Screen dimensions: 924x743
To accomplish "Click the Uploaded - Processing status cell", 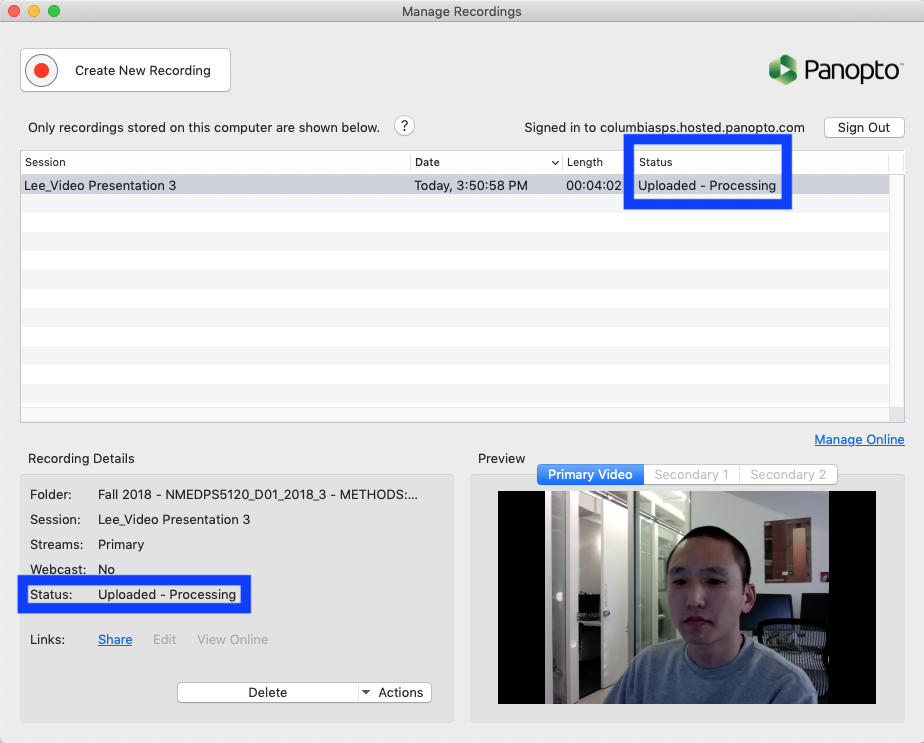I will click(707, 185).
